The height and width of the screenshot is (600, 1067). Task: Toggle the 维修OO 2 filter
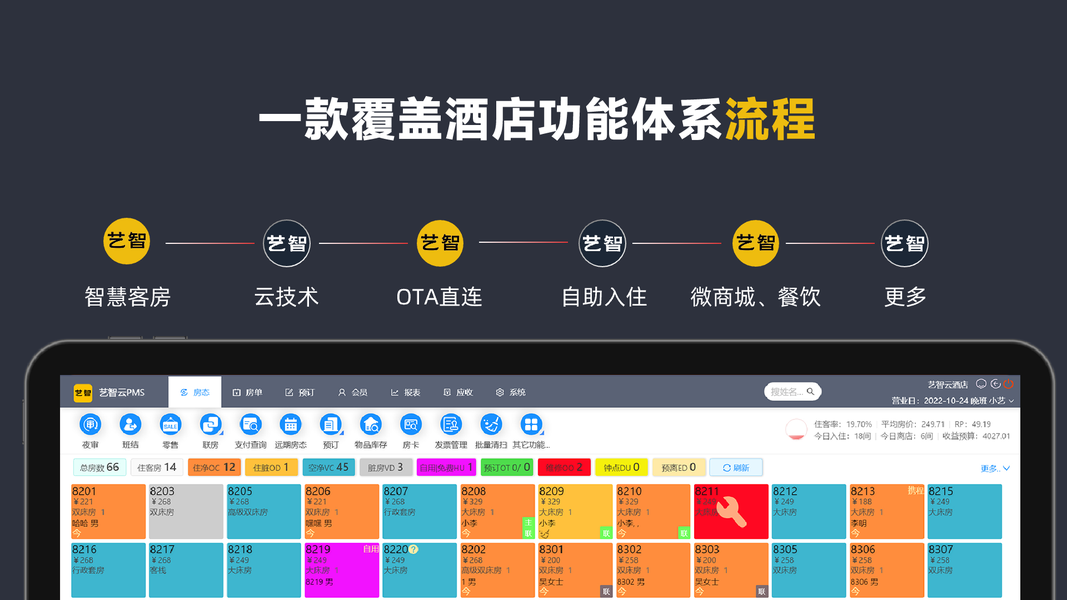coord(564,467)
